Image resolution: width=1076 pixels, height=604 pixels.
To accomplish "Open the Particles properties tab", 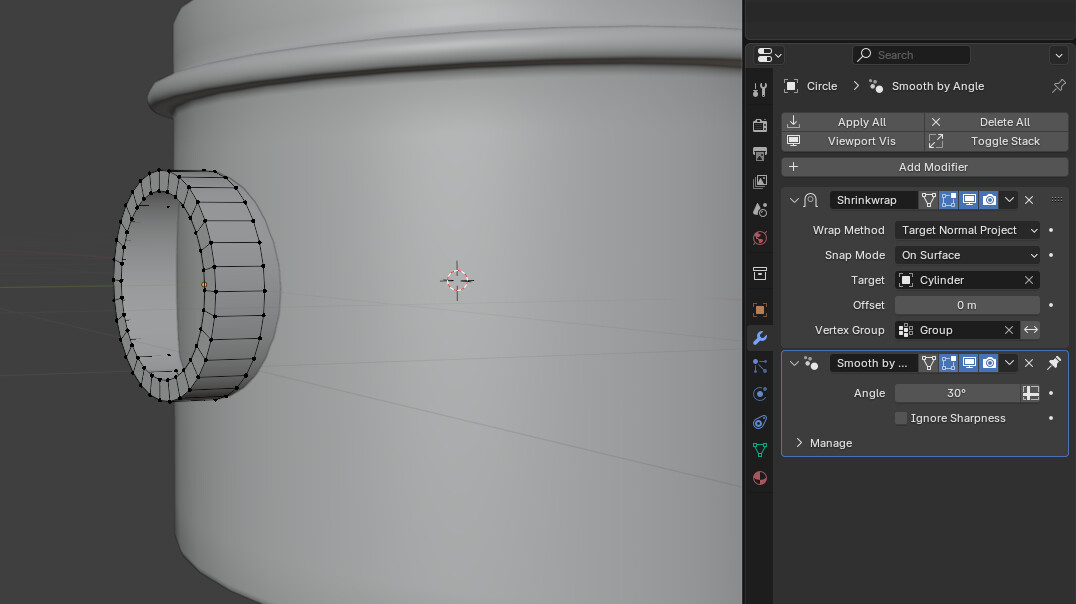I will [x=760, y=366].
